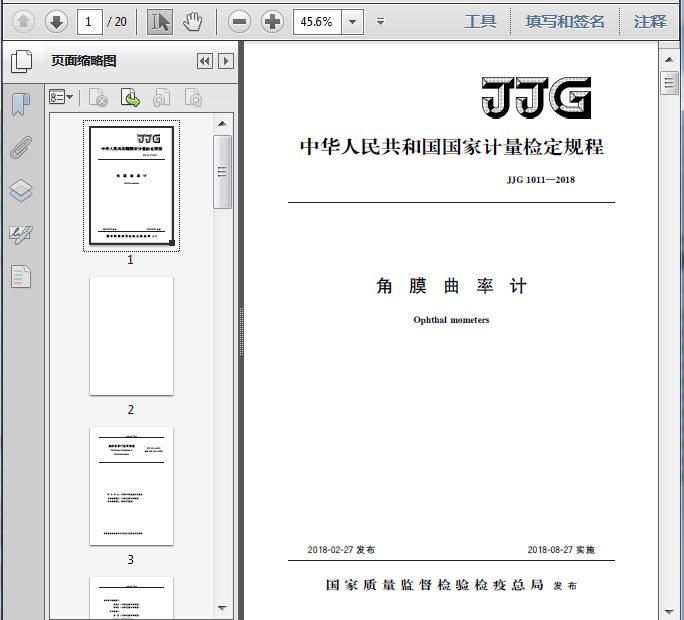Click the delete pages icon
Screen dimensions: 684x620
click(x=98, y=98)
